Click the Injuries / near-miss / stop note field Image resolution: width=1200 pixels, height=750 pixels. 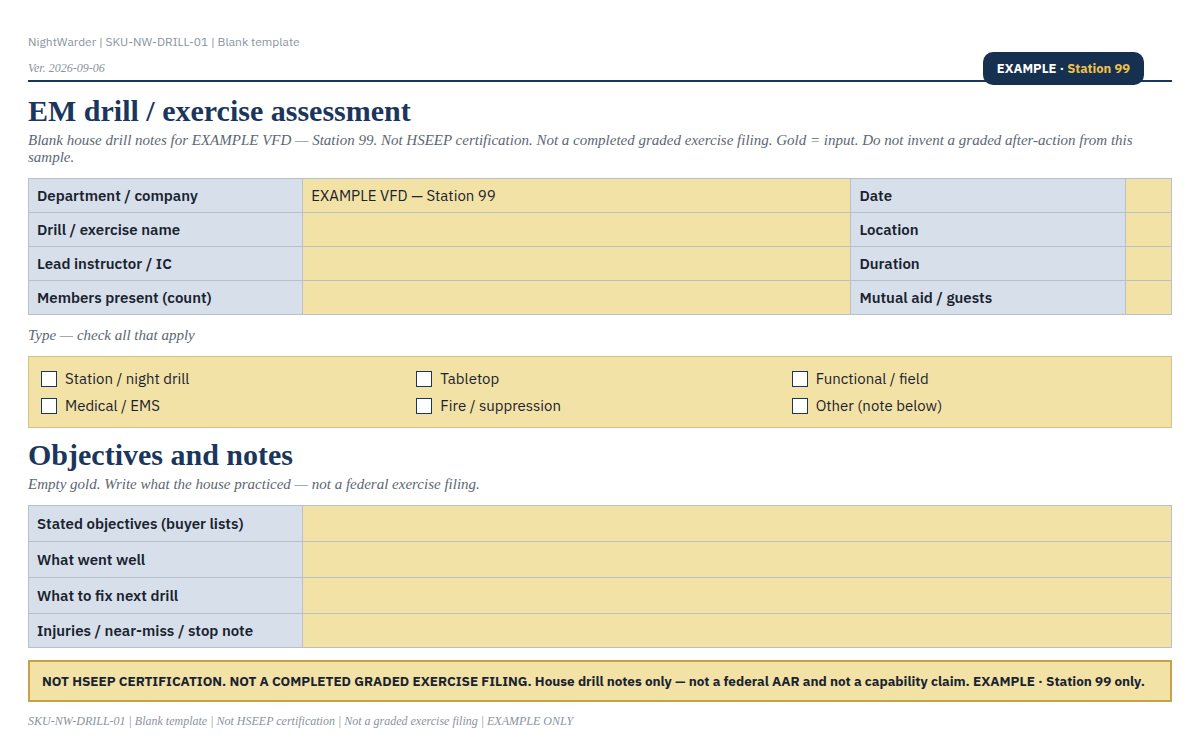(737, 631)
